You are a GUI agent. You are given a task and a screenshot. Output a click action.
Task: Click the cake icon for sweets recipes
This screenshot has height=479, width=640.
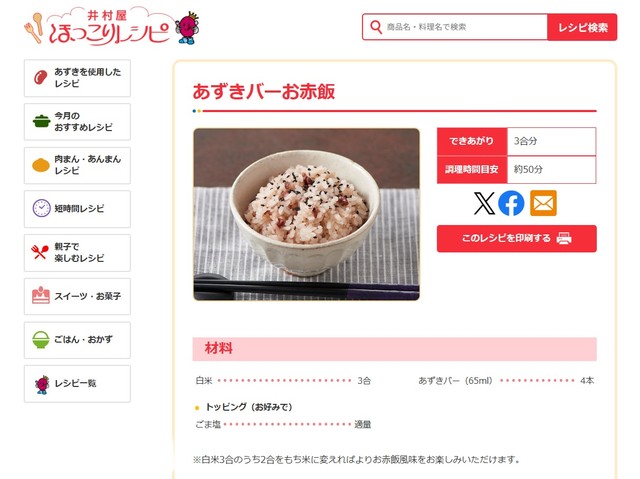pos(41,295)
